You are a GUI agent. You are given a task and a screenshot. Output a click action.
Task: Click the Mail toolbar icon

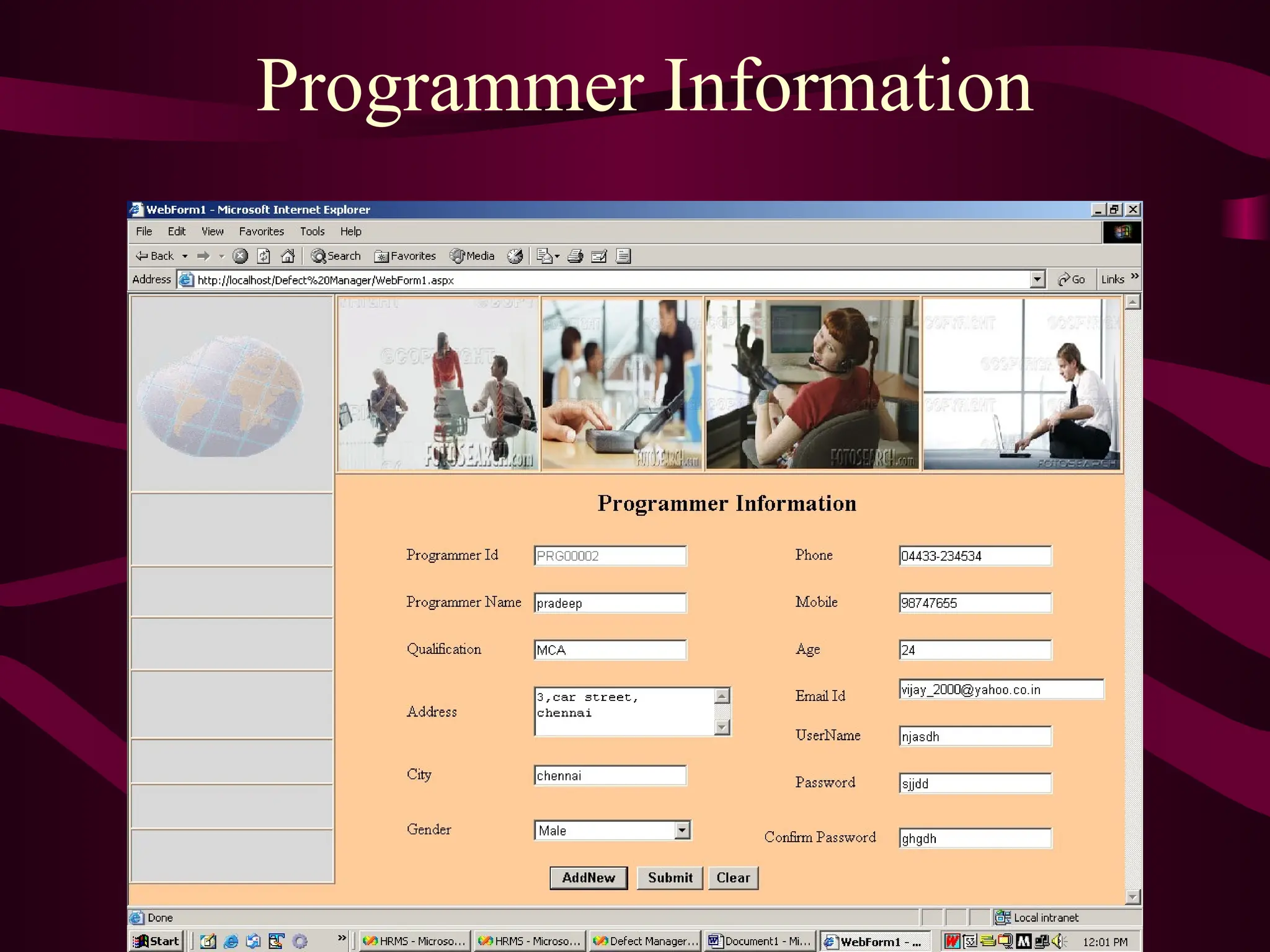click(544, 255)
